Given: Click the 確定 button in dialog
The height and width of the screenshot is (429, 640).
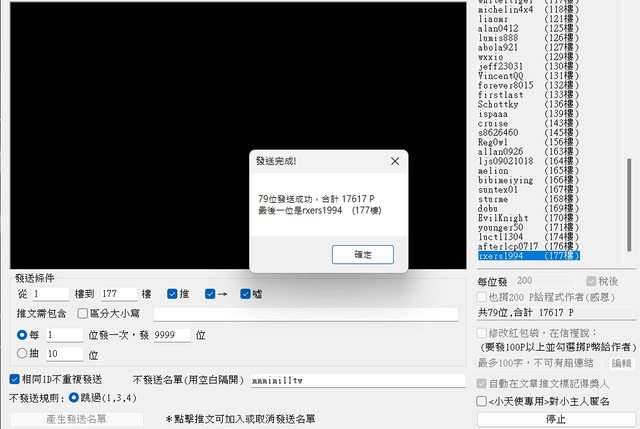Looking at the screenshot, I should [x=362, y=255].
